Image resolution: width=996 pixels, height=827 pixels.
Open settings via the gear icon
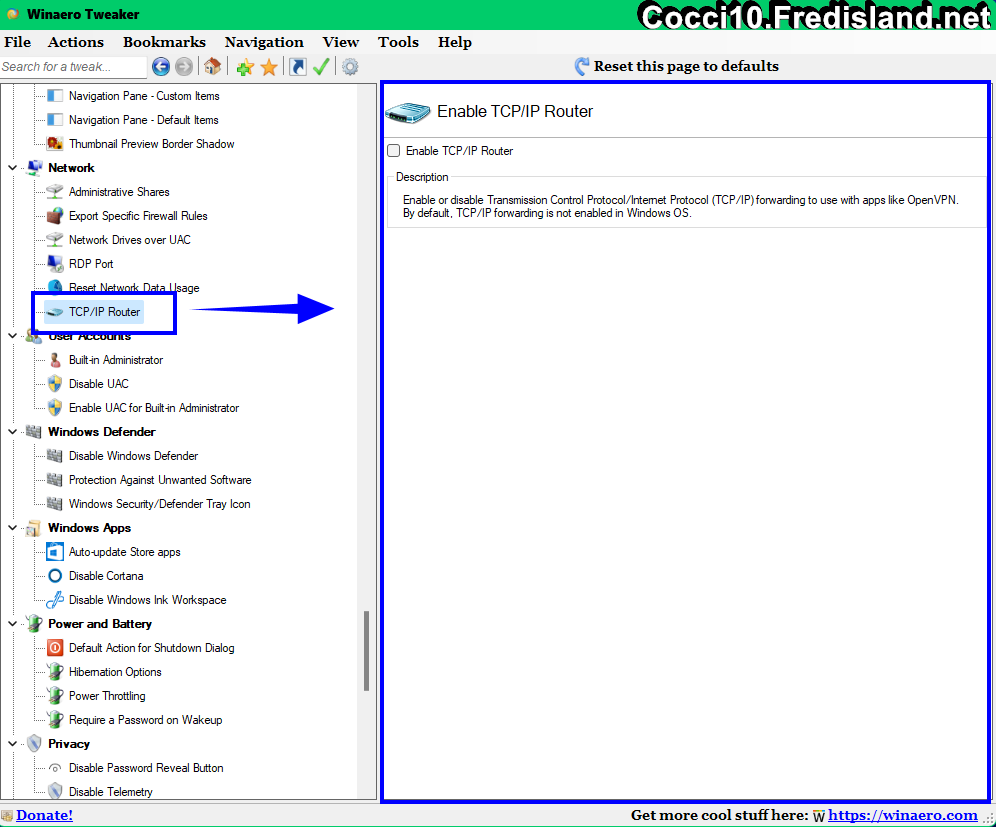[350, 67]
